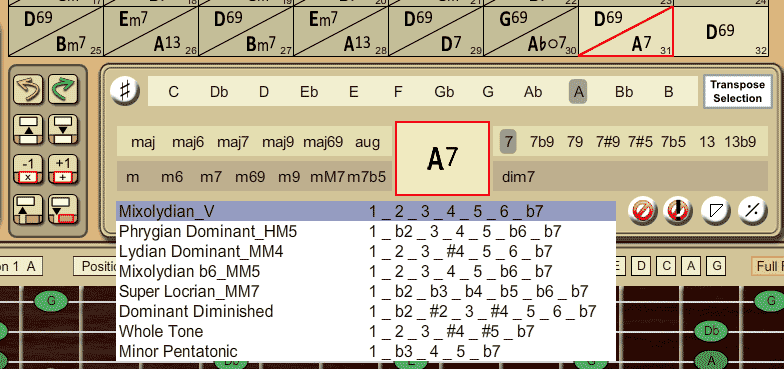Click green Db note marker on fretboard
Image resolution: width=784 pixels, height=369 pixels.
click(x=711, y=330)
